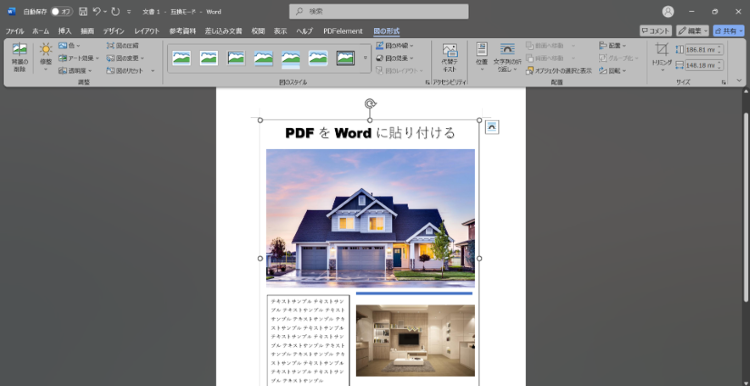The height and width of the screenshot is (386, 750).
Task: Open the 図のスタイル dialog launcher
Action: point(427,83)
